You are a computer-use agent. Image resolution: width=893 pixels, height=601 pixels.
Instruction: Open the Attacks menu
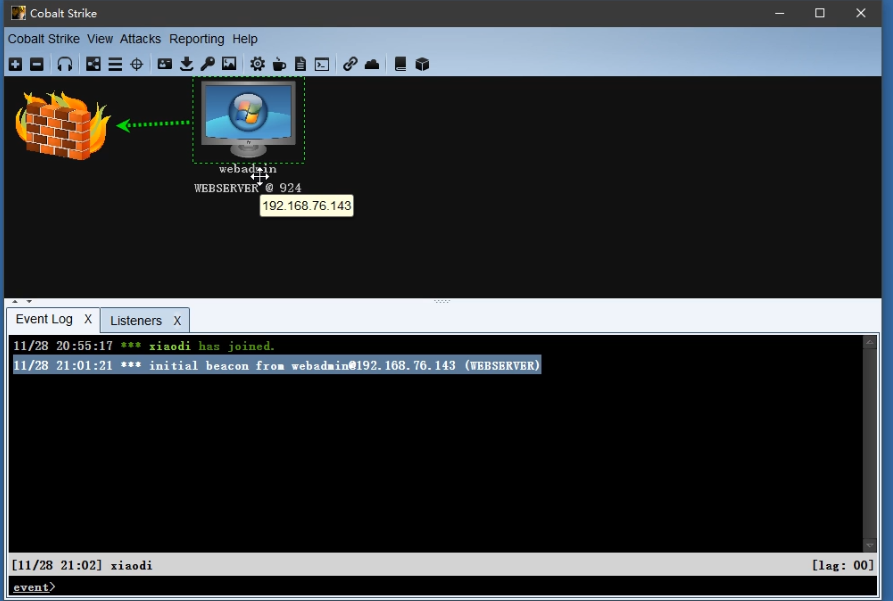tap(140, 39)
